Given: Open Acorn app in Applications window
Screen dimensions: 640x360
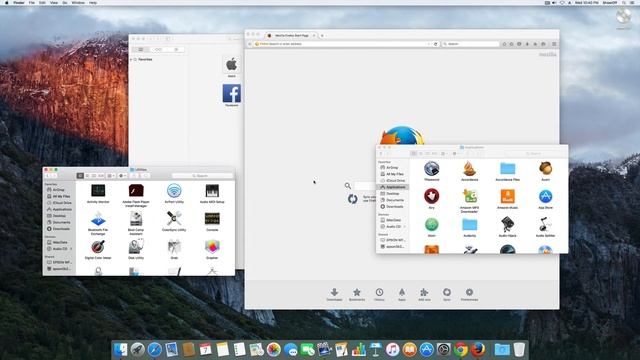Looking at the screenshot, I should coord(545,168).
